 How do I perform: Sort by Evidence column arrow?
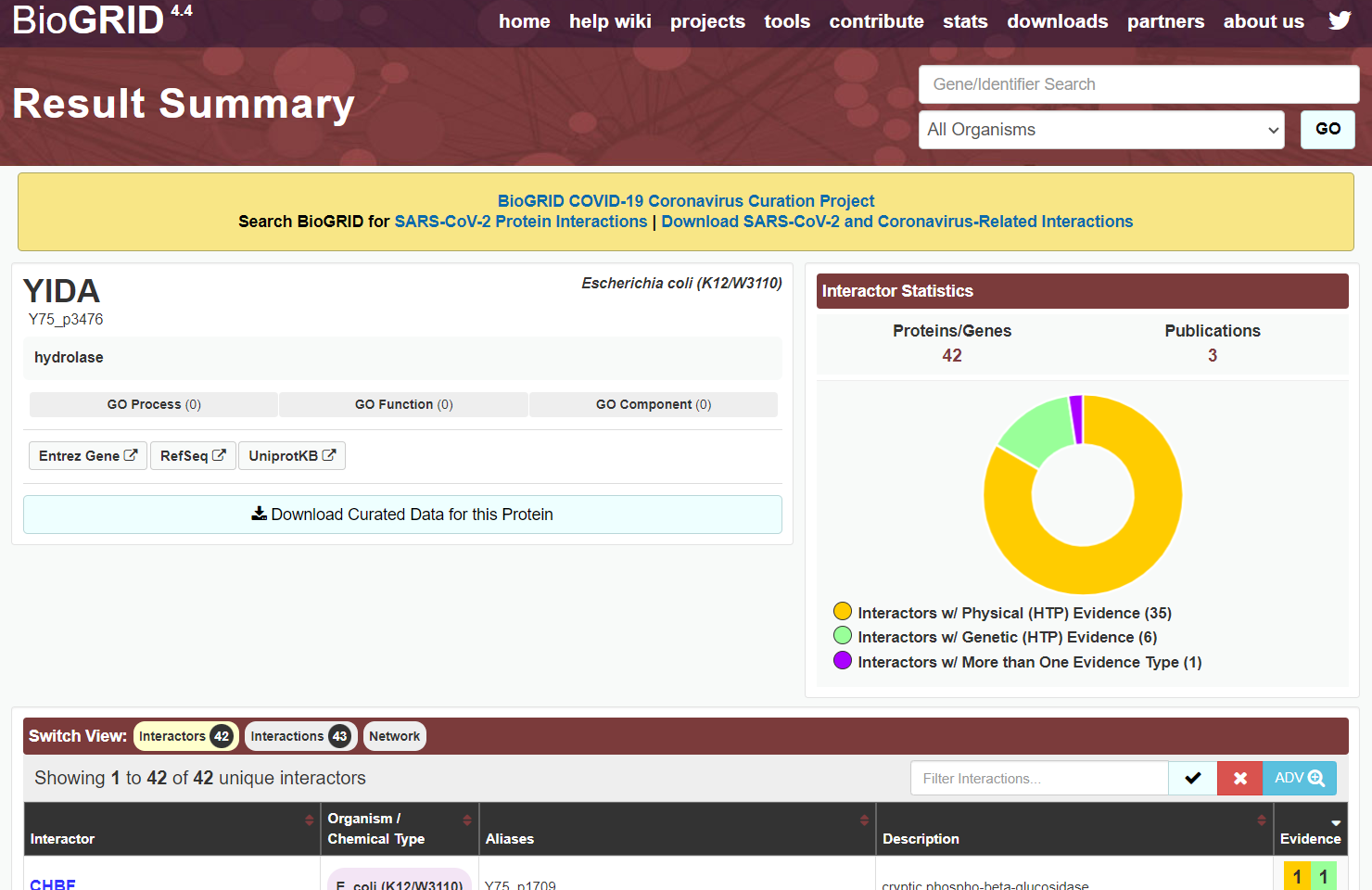[1336, 822]
